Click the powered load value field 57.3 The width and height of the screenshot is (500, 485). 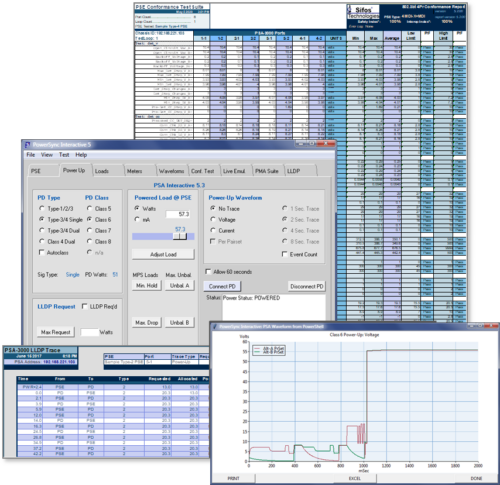[178, 214]
